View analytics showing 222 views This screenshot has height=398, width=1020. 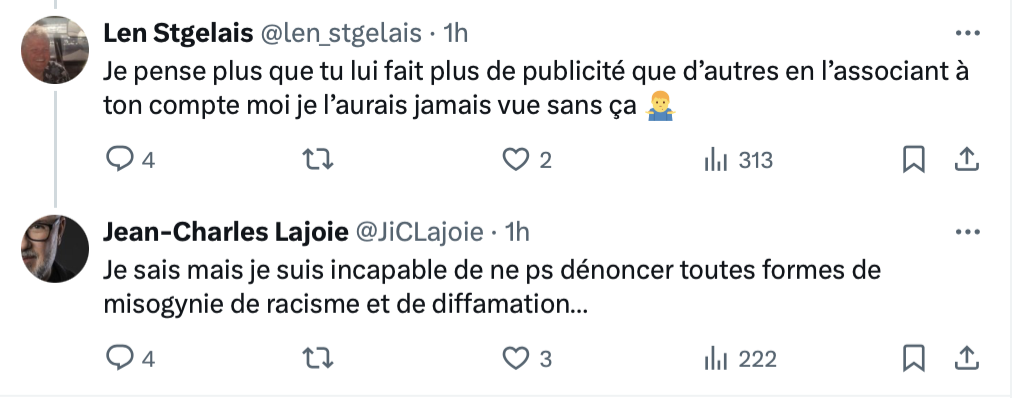point(740,358)
